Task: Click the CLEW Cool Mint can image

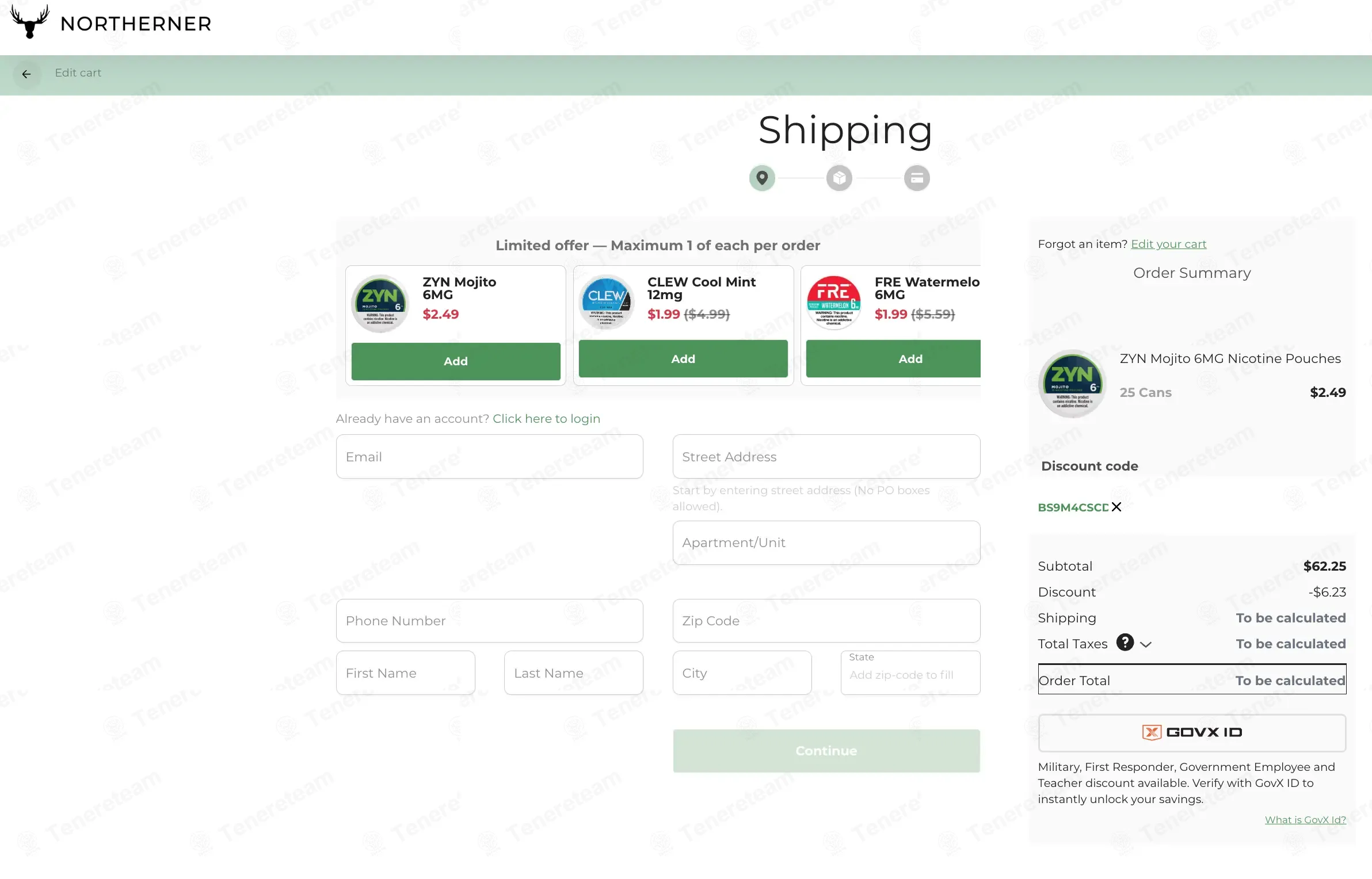Action: coord(607,301)
